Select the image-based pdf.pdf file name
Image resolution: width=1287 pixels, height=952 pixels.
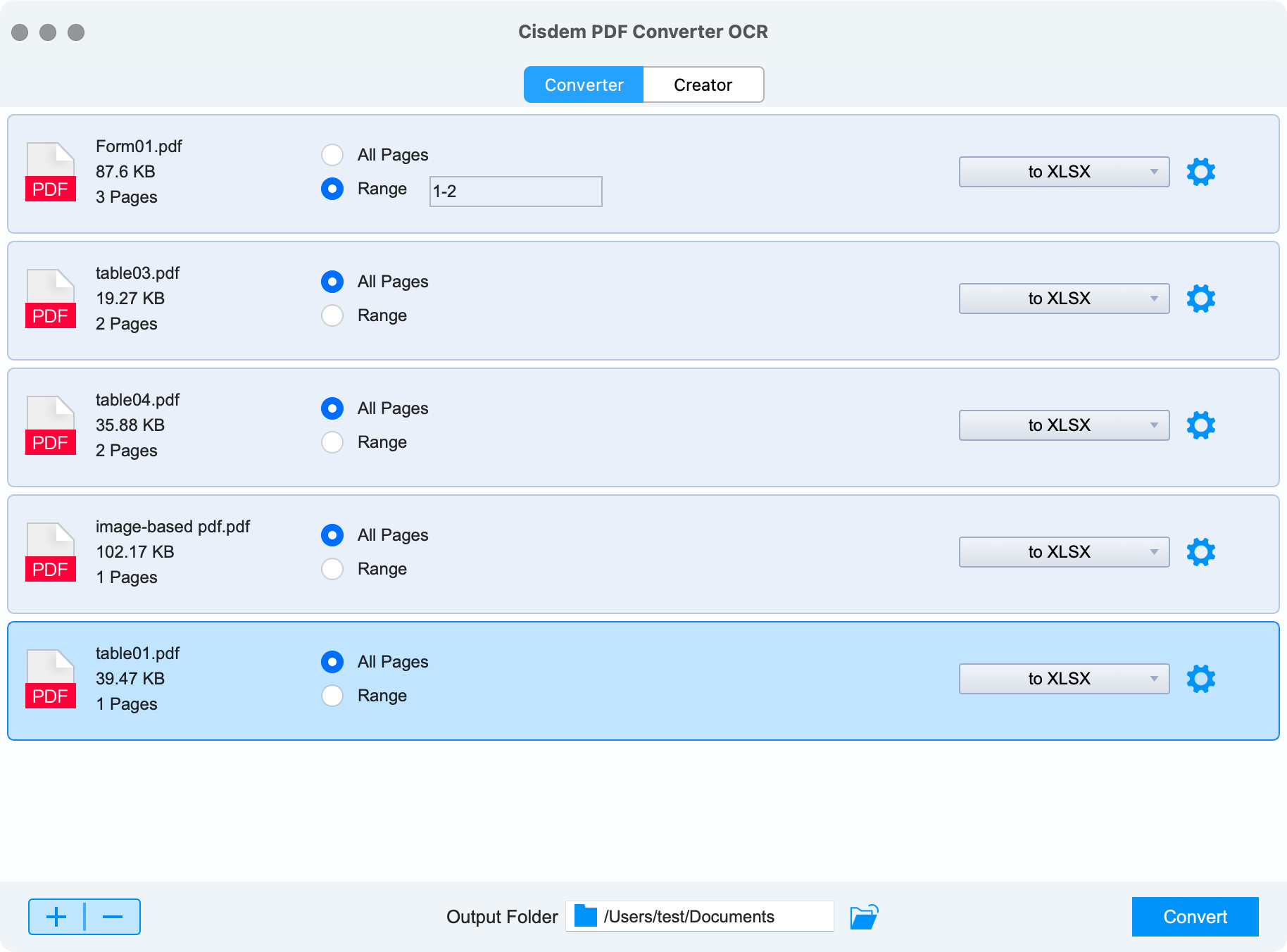pos(173,527)
